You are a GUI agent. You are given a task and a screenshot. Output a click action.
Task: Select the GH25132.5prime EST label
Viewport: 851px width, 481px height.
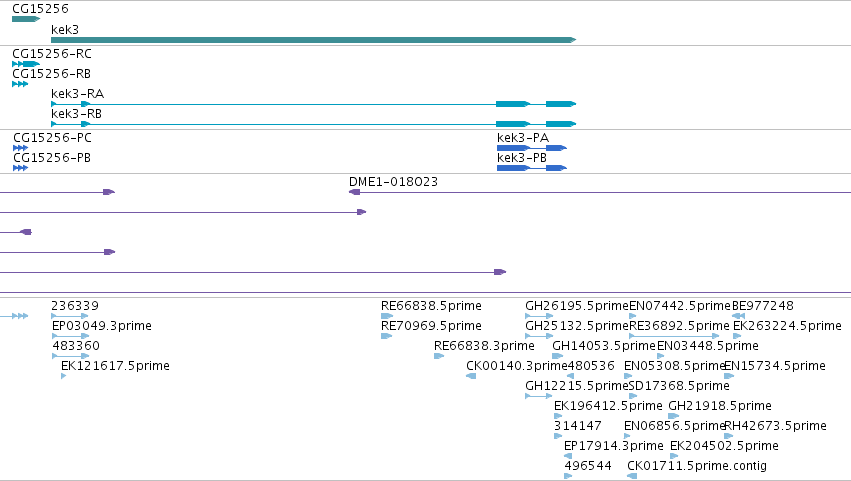pyautogui.click(x=576, y=326)
